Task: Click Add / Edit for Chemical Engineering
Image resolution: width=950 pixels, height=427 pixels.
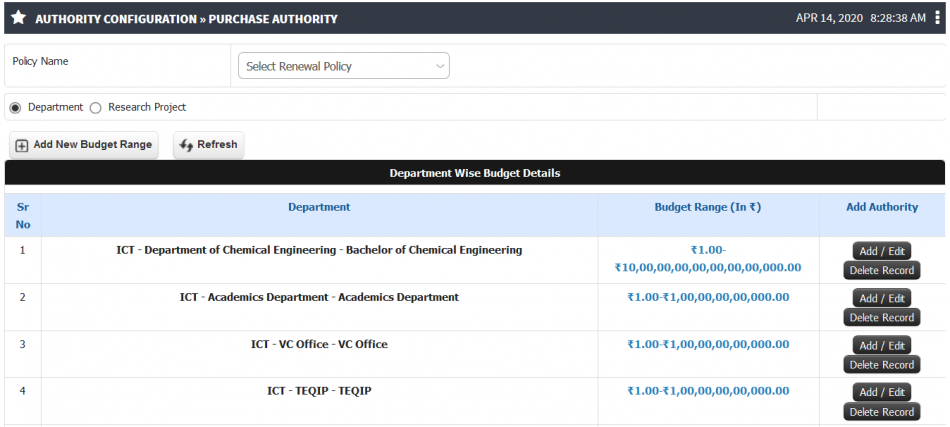Action: pyautogui.click(x=882, y=251)
